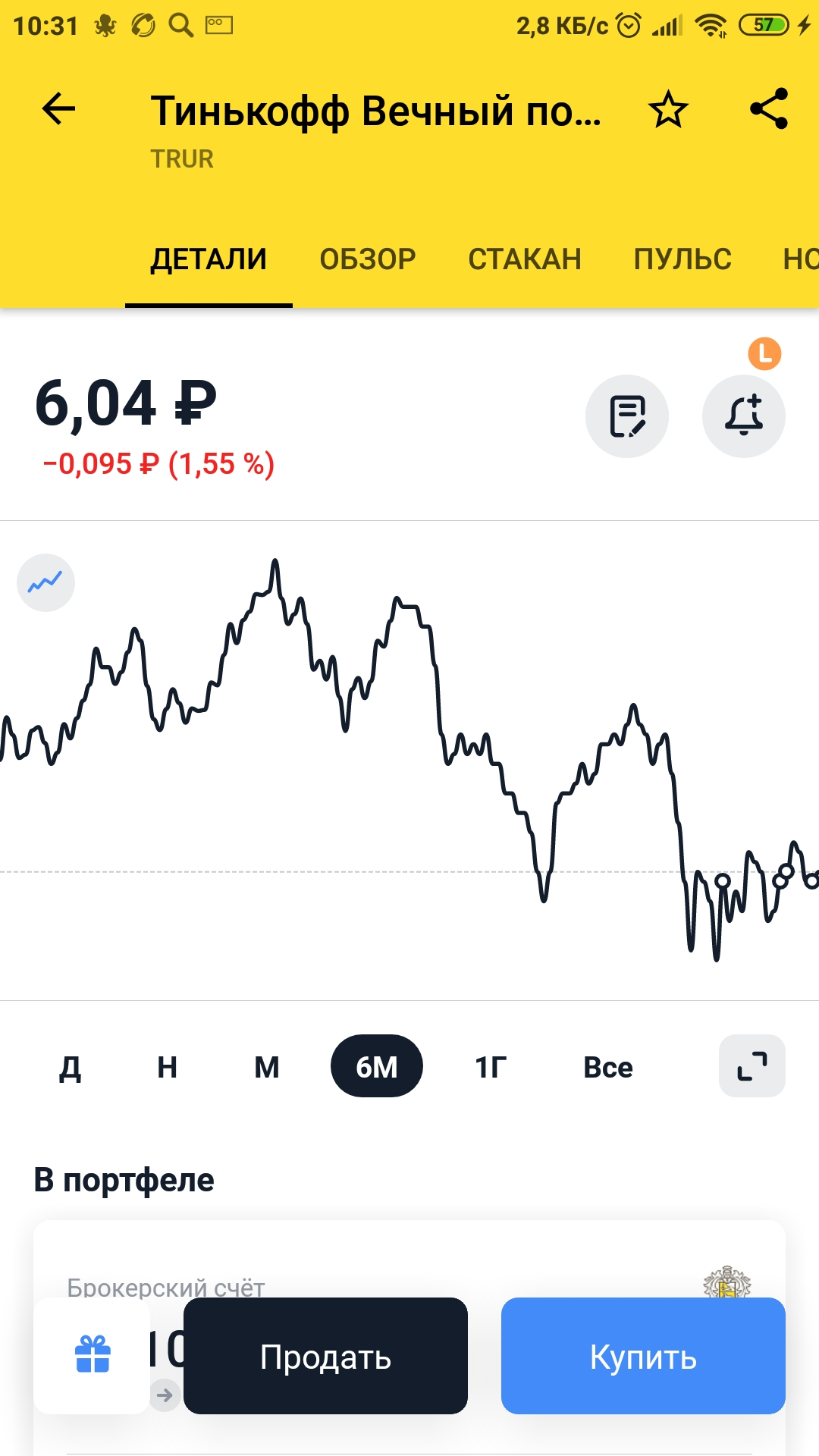
Task: Add a price alert with bell icon
Action: 744,416
